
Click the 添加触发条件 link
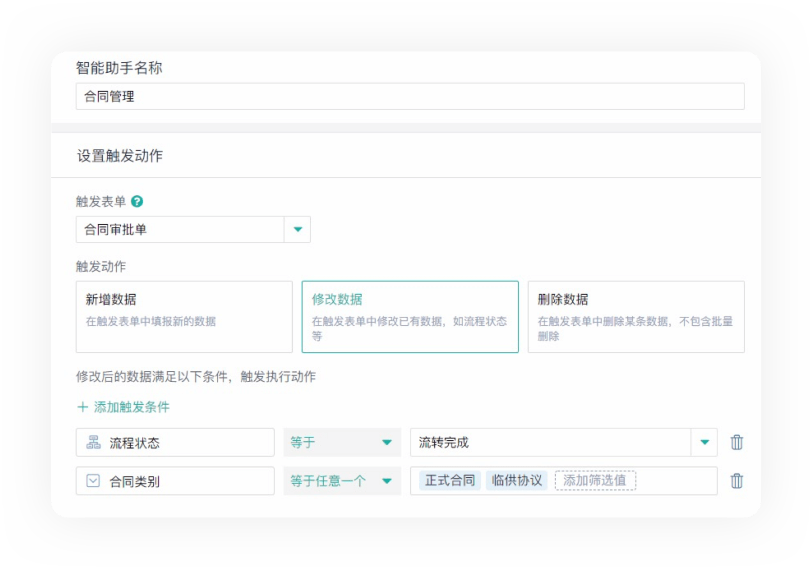pos(131,407)
